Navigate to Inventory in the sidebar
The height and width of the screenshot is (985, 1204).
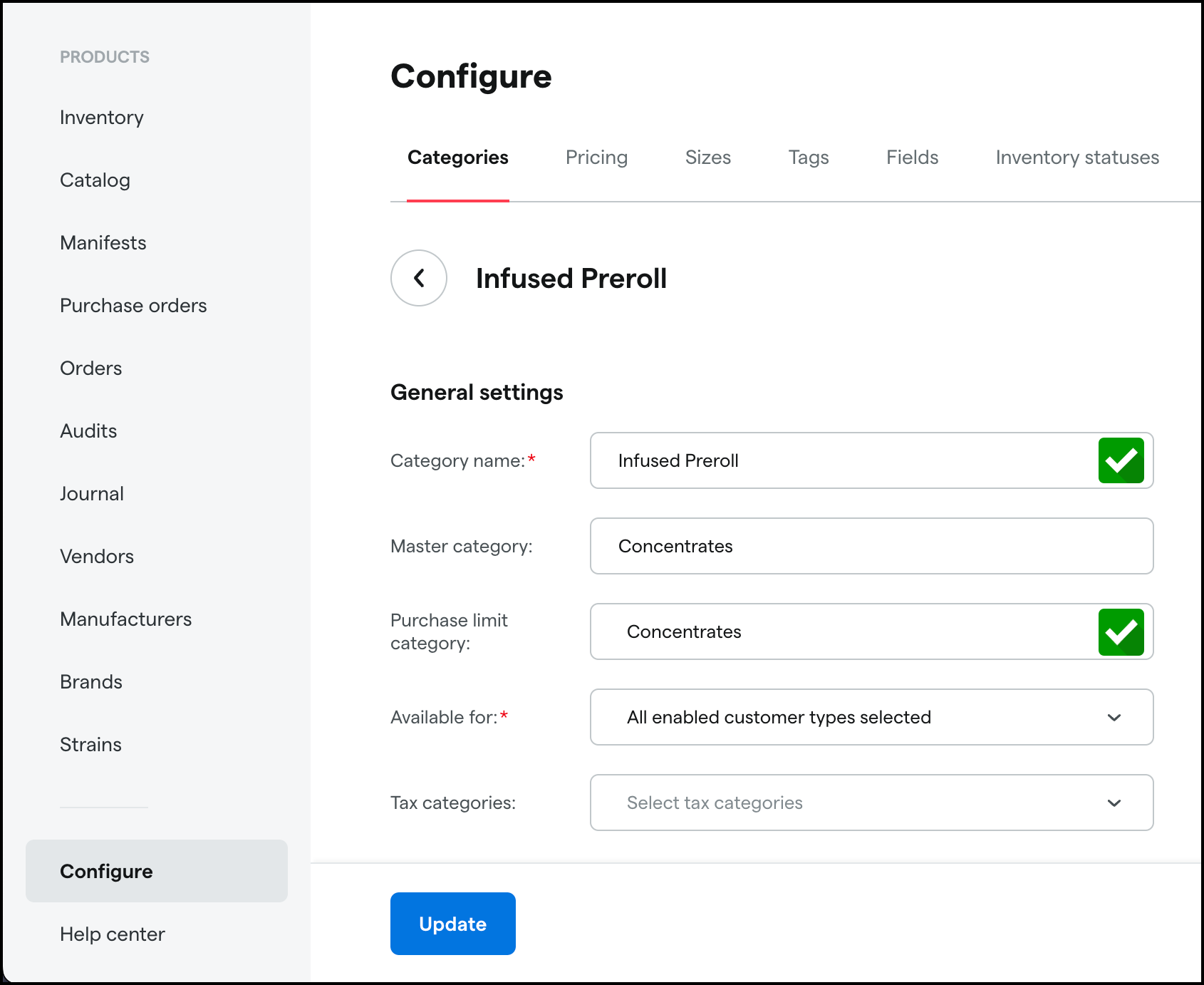point(102,118)
